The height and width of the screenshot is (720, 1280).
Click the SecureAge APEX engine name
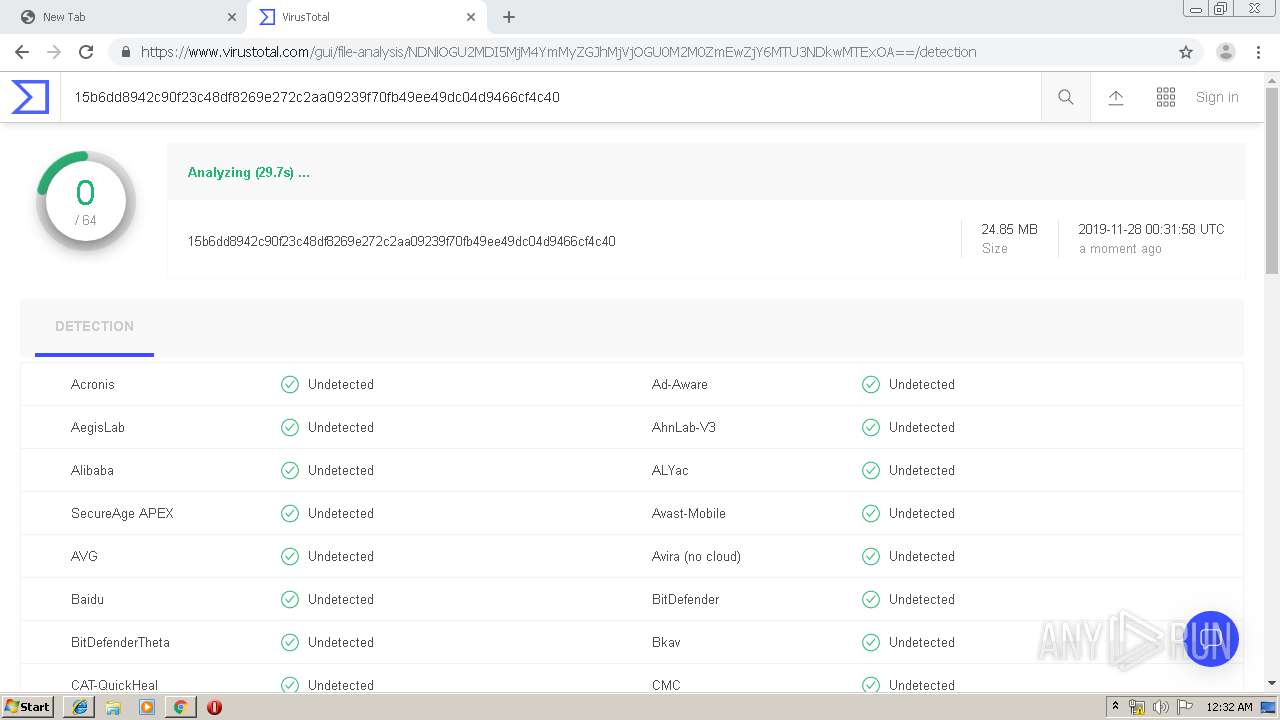click(122, 513)
